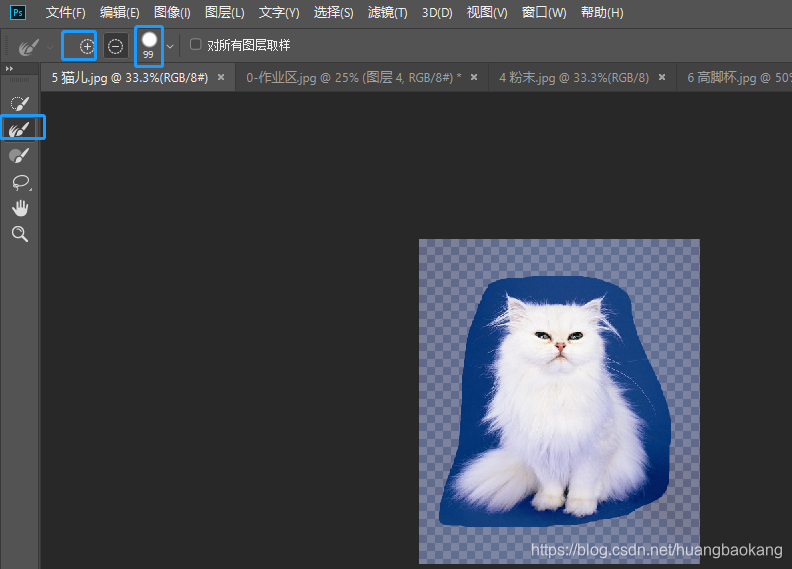Open the 文件(F) menu
Viewport: 792px width, 569px height.
pos(66,13)
